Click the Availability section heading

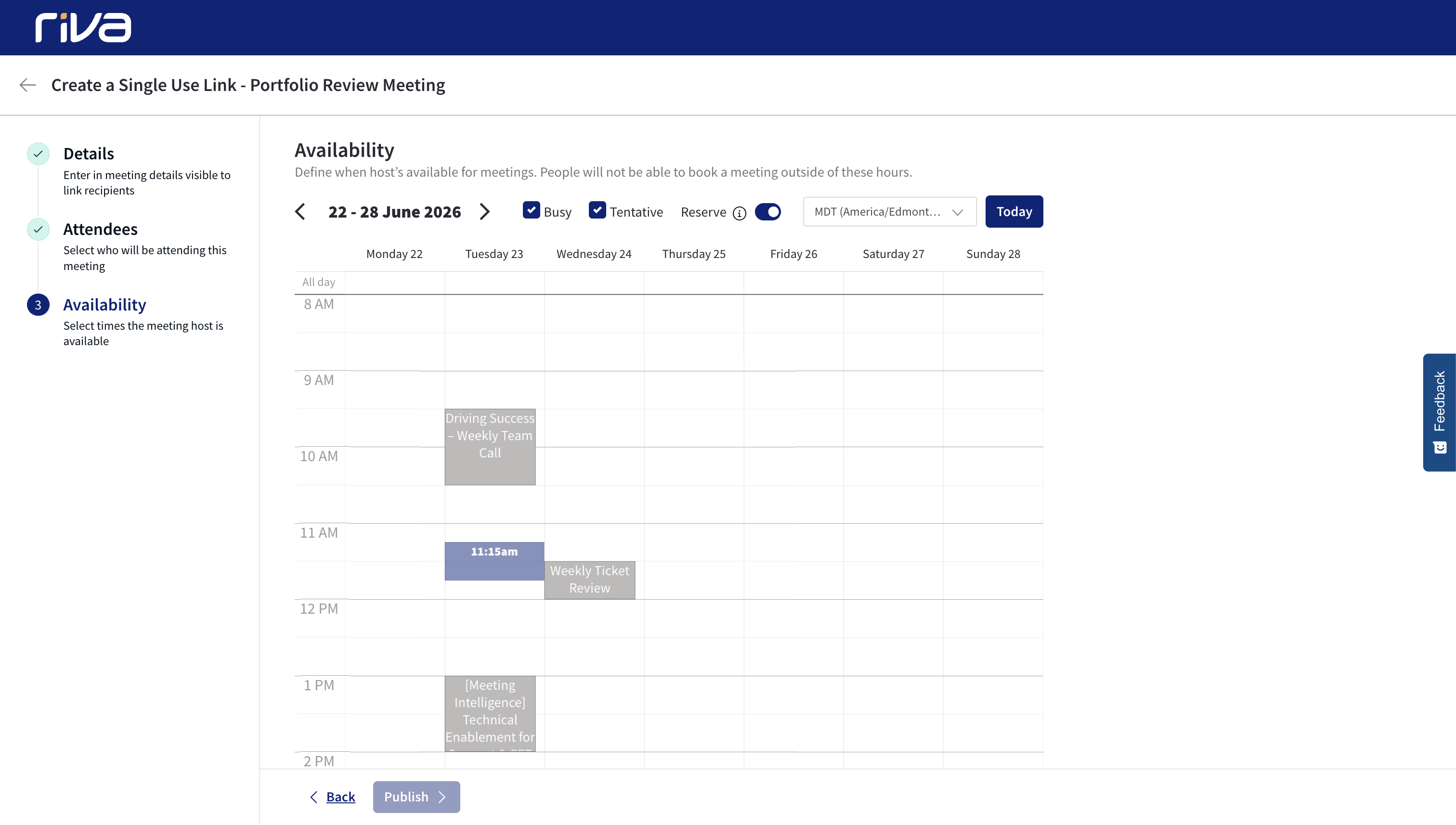pos(344,150)
